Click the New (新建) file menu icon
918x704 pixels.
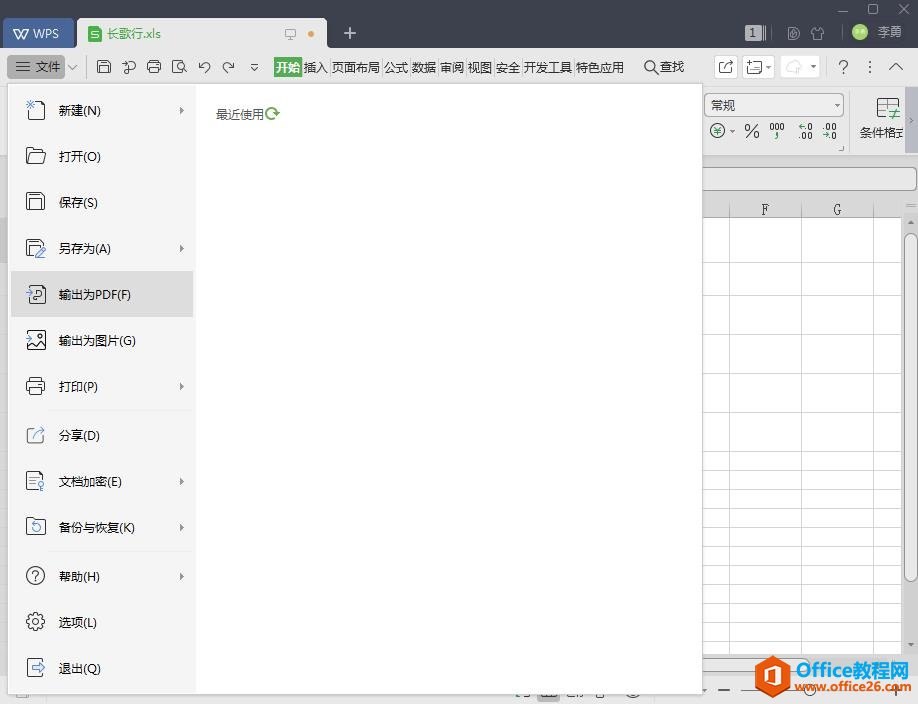[35, 110]
